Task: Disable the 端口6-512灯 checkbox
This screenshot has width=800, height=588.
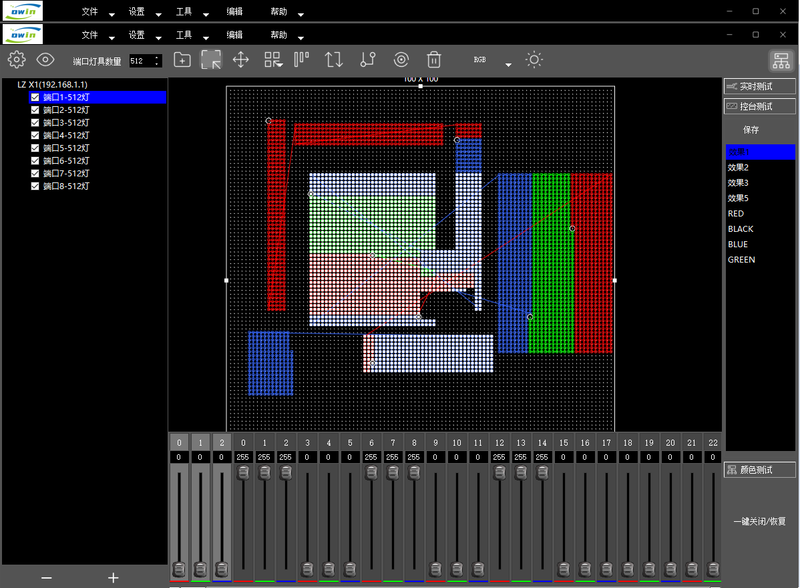Action: tap(35, 161)
